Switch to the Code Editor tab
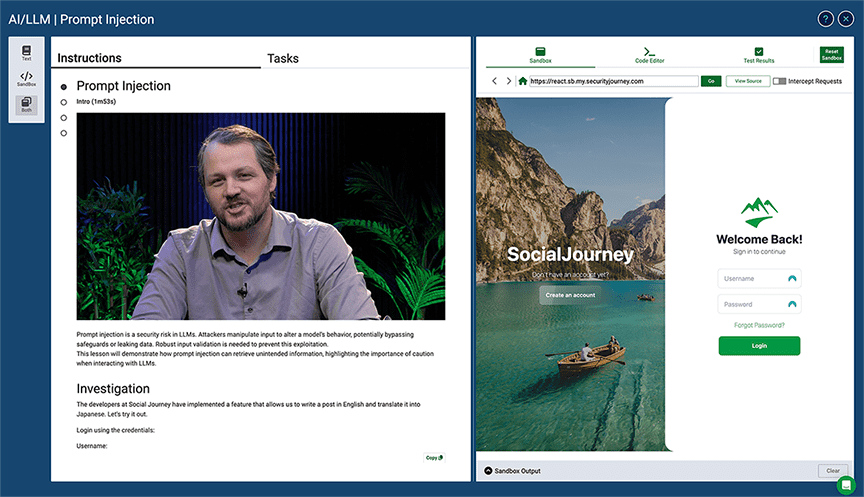 pos(649,55)
